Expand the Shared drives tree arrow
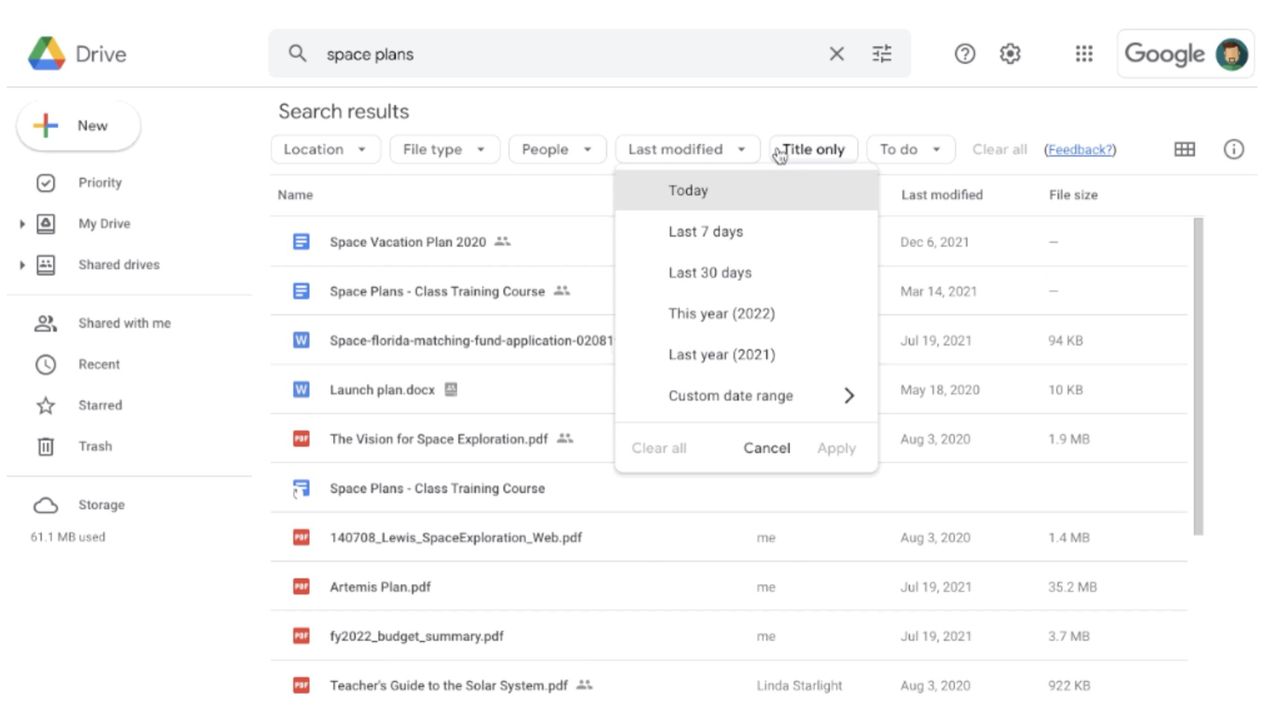1280x721 pixels. (x=22, y=265)
